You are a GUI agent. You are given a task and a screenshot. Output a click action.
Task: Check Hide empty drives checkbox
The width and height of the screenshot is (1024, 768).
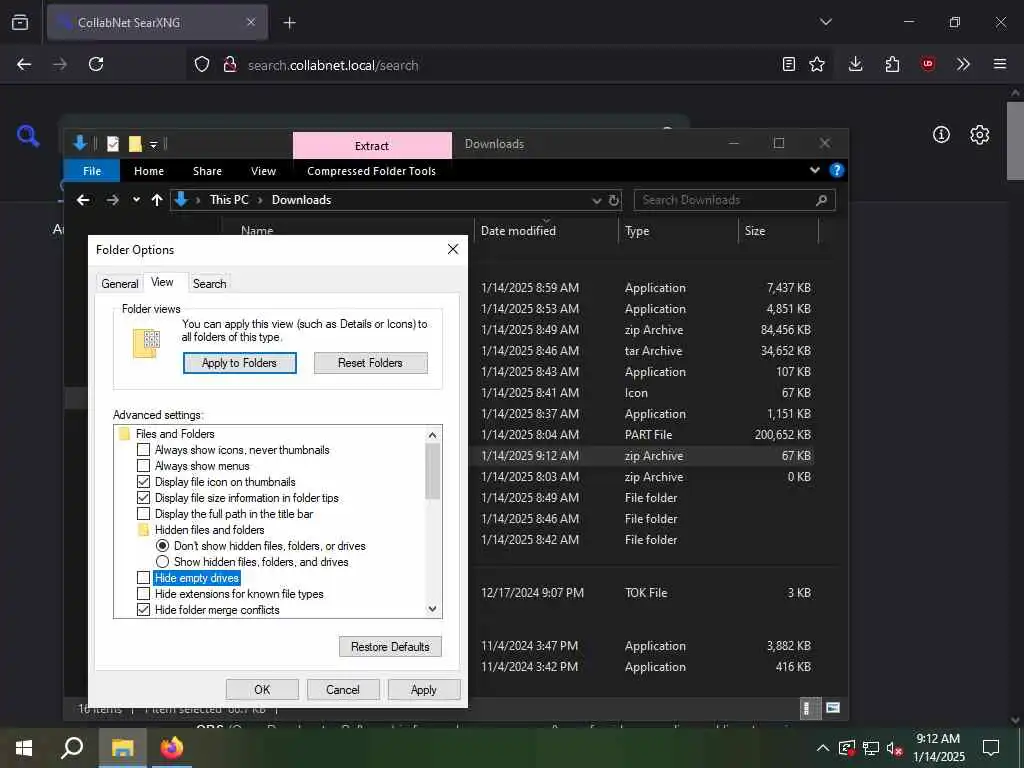click(x=144, y=578)
